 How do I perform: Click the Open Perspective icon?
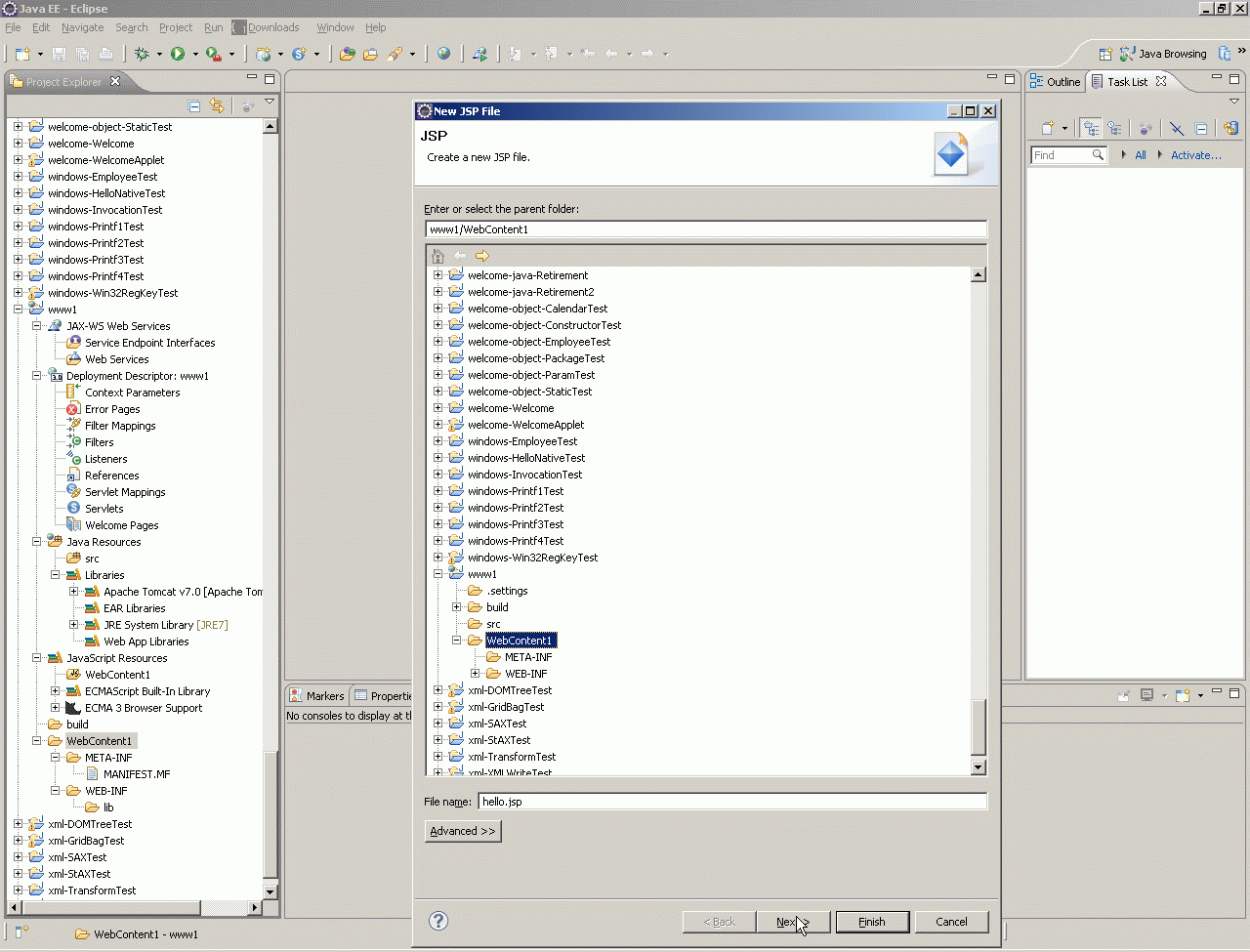1105,55
